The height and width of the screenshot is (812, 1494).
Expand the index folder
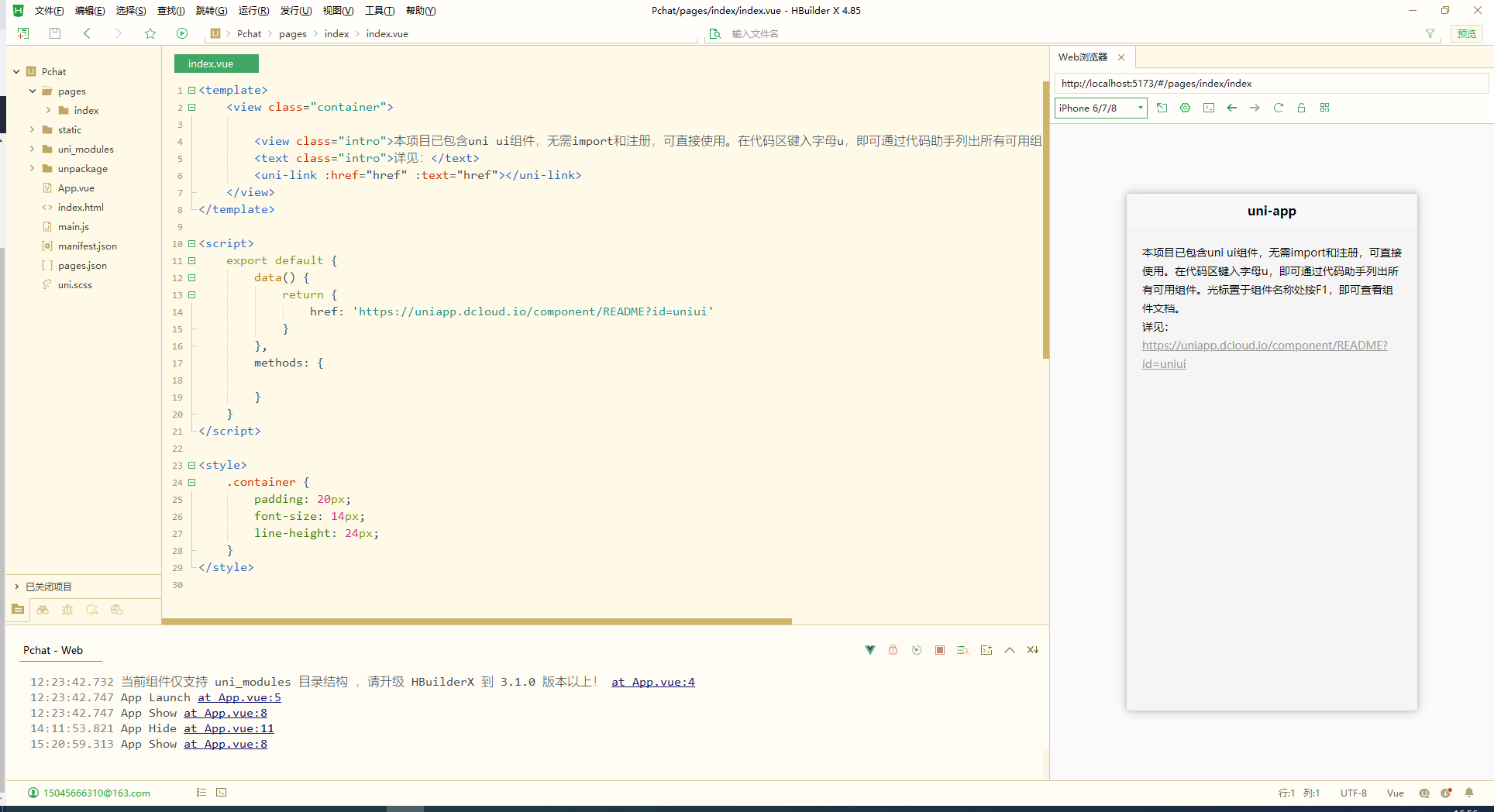pyautogui.click(x=49, y=110)
